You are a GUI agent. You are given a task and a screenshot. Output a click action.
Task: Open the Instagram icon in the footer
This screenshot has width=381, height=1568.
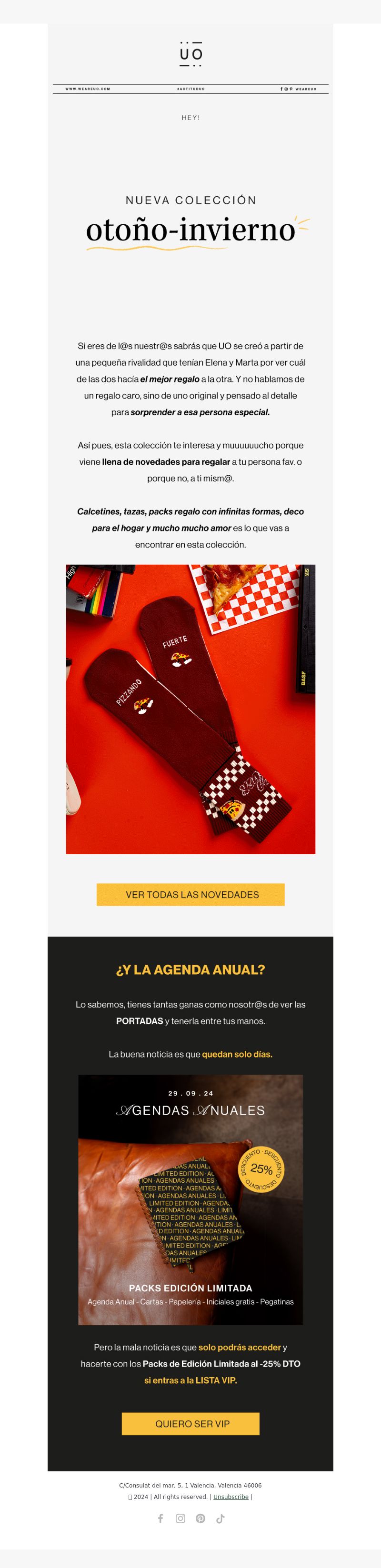click(x=181, y=1518)
